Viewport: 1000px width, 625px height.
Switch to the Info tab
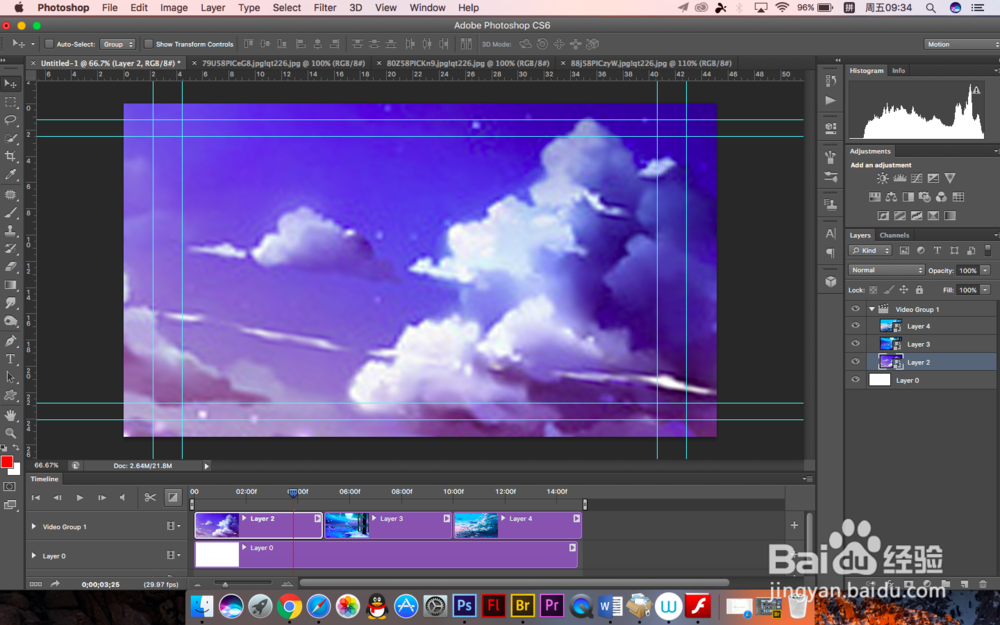tap(898, 71)
